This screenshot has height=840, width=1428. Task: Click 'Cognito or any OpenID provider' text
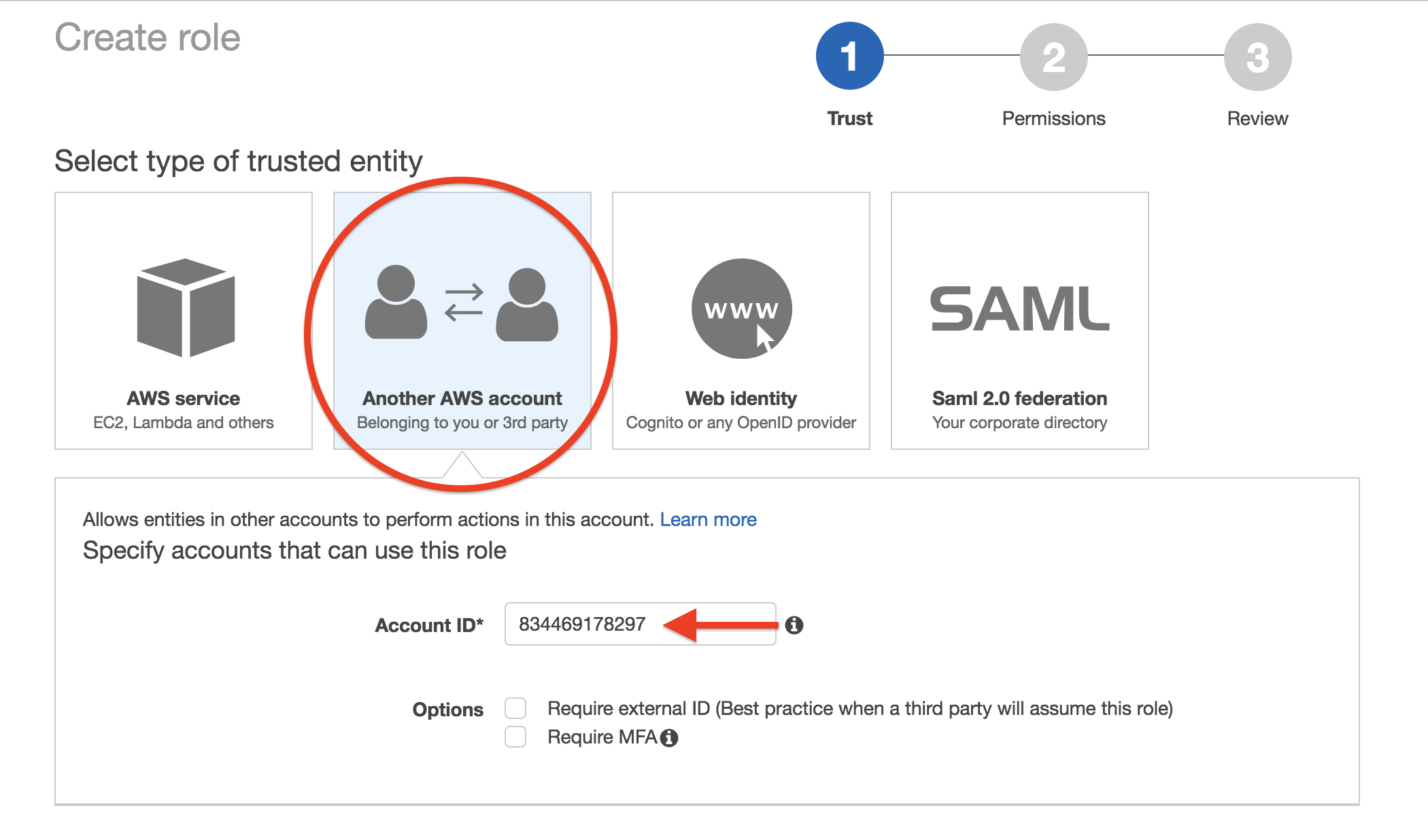[741, 423]
